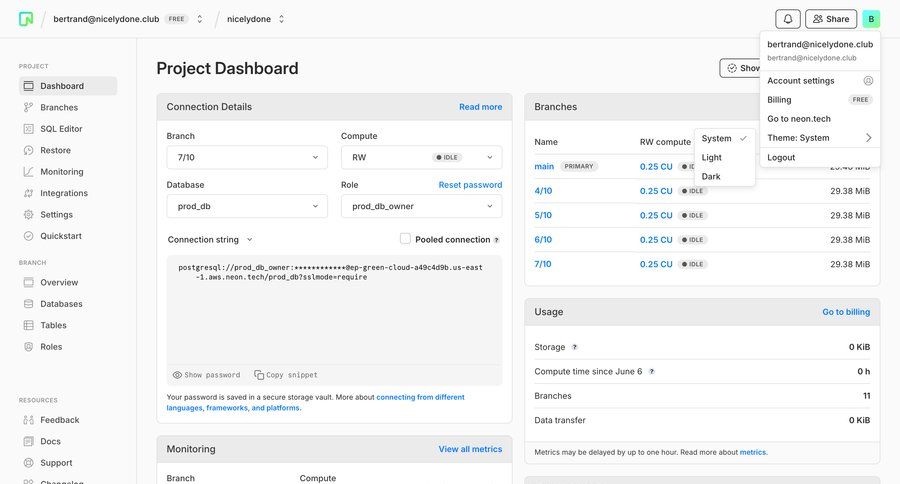This screenshot has width=900, height=484.
Task: Open the 5/10 branch link
Action: click(x=543, y=215)
